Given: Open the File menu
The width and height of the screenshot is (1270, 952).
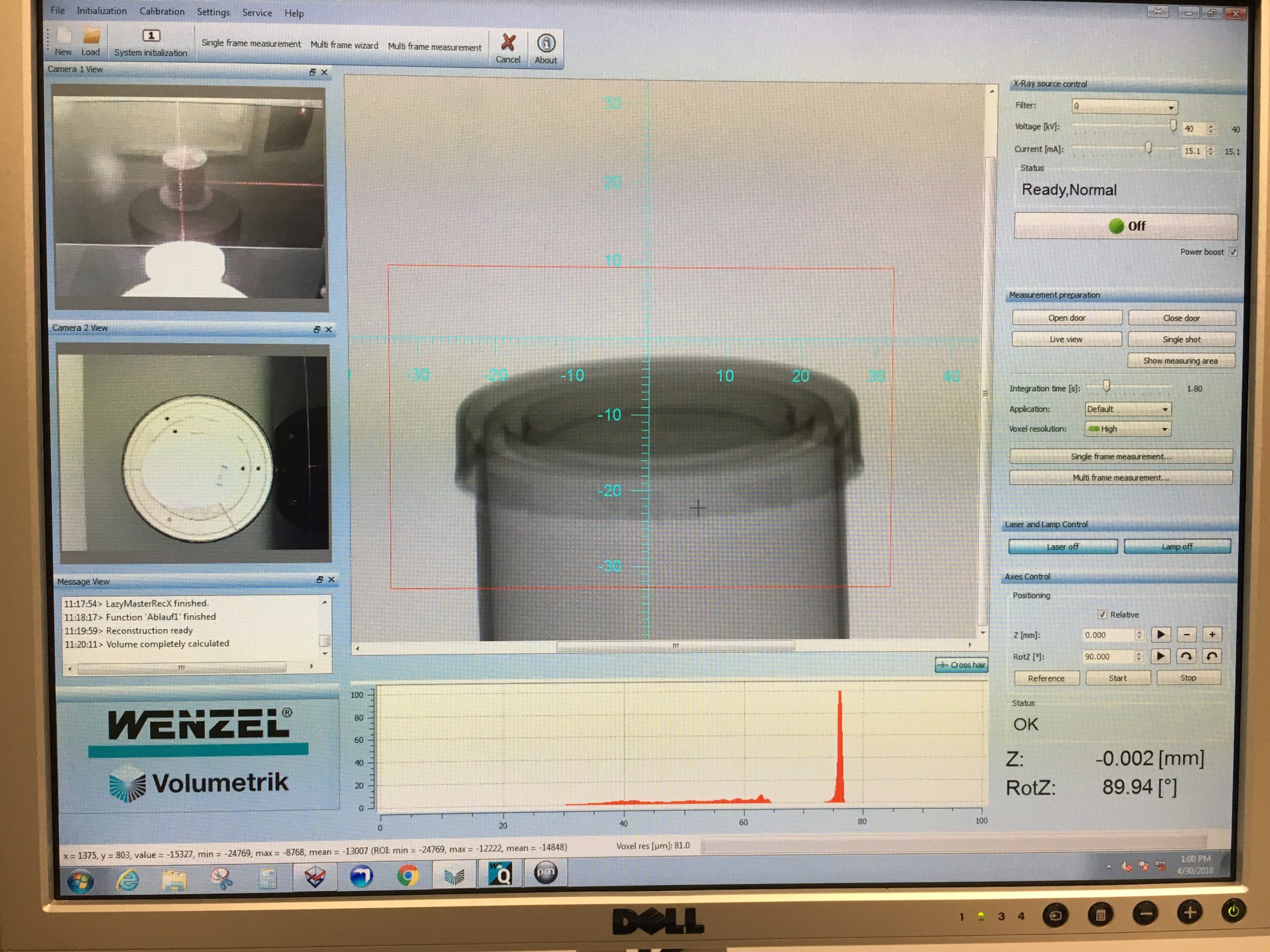Looking at the screenshot, I should (x=58, y=10).
